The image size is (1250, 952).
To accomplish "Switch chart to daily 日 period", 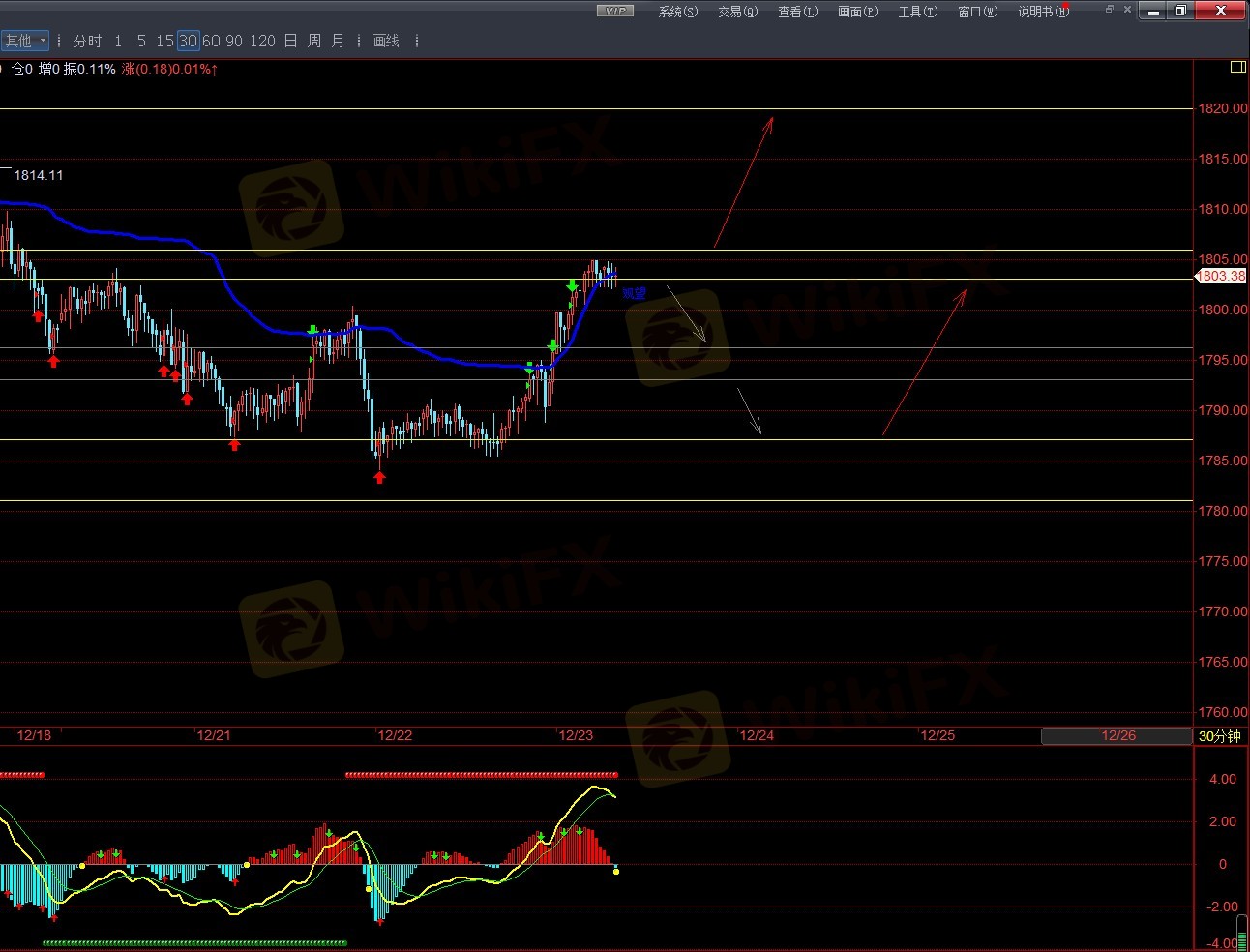I will [x=290, y=41].
